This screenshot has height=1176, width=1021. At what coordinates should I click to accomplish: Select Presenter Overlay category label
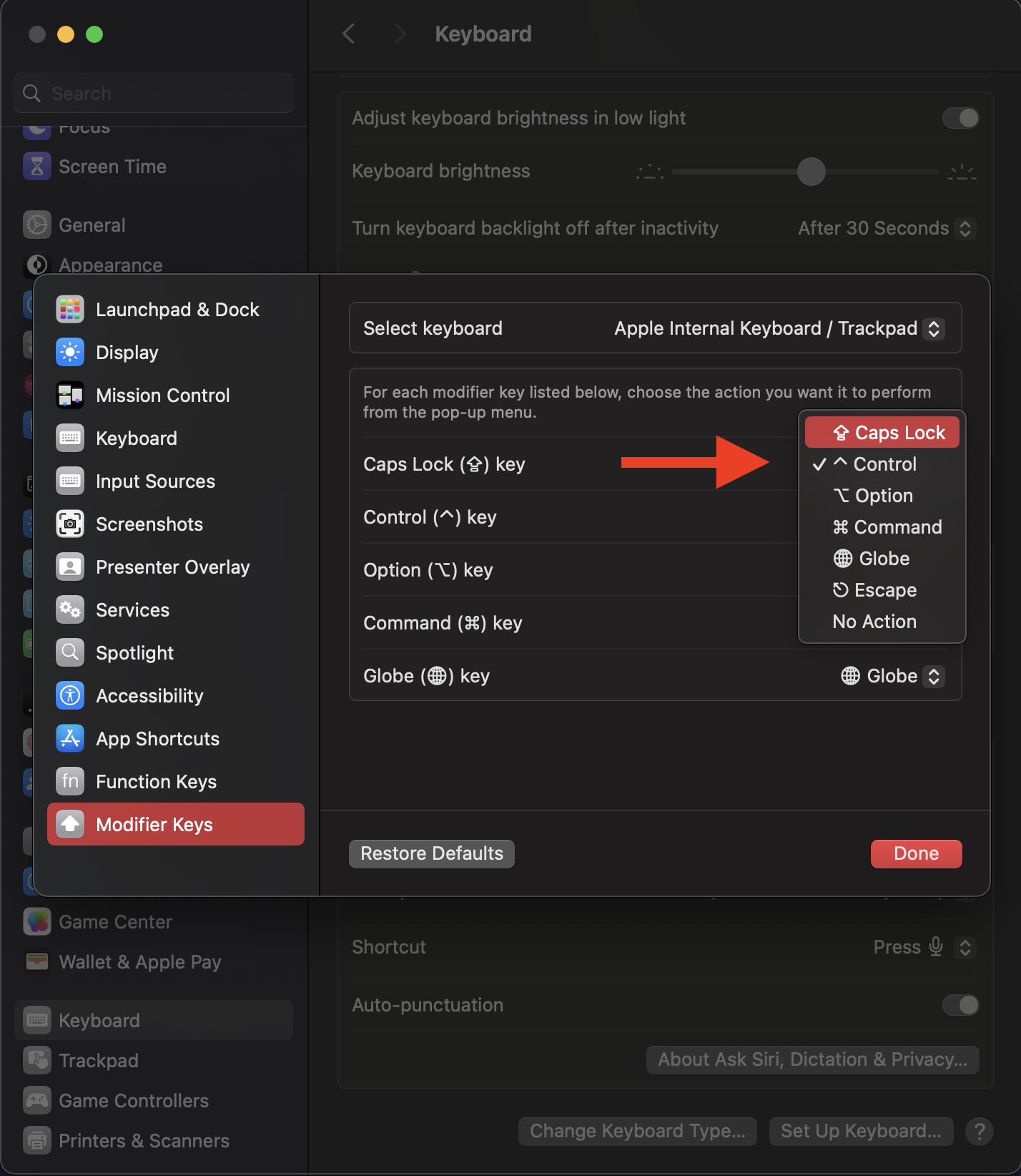[173, 567]
